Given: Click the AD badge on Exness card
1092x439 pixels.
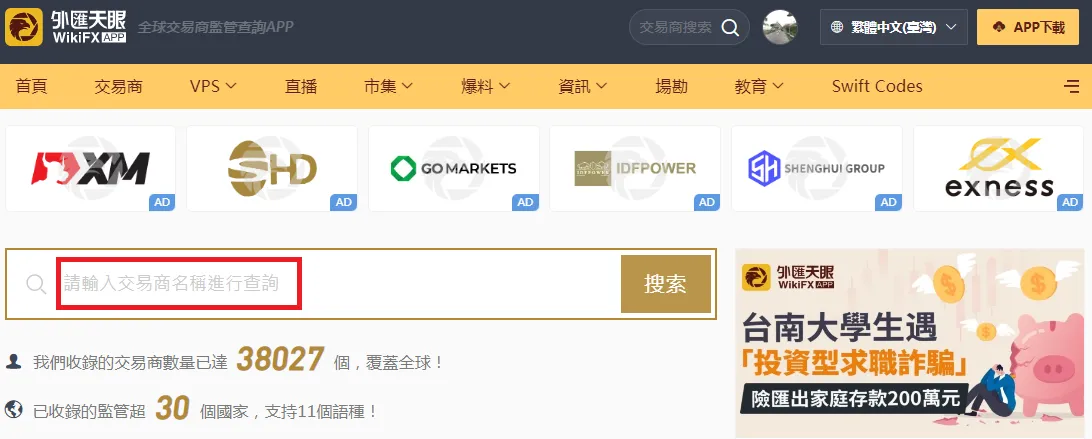Looking at the screenshot, I should pos(1070,202).
